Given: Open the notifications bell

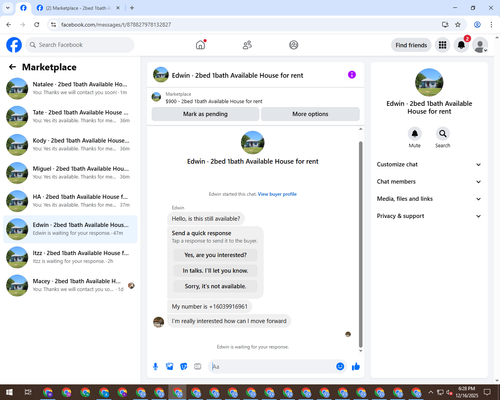Looking at the screenshot, I should [461, 45].
